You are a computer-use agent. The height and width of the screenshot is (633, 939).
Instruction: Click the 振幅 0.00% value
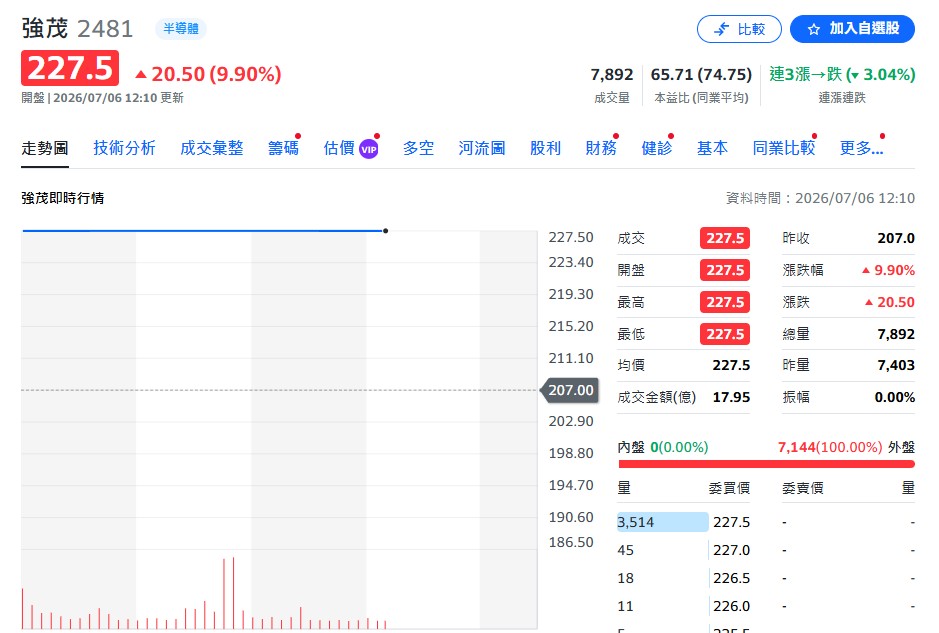895,397
